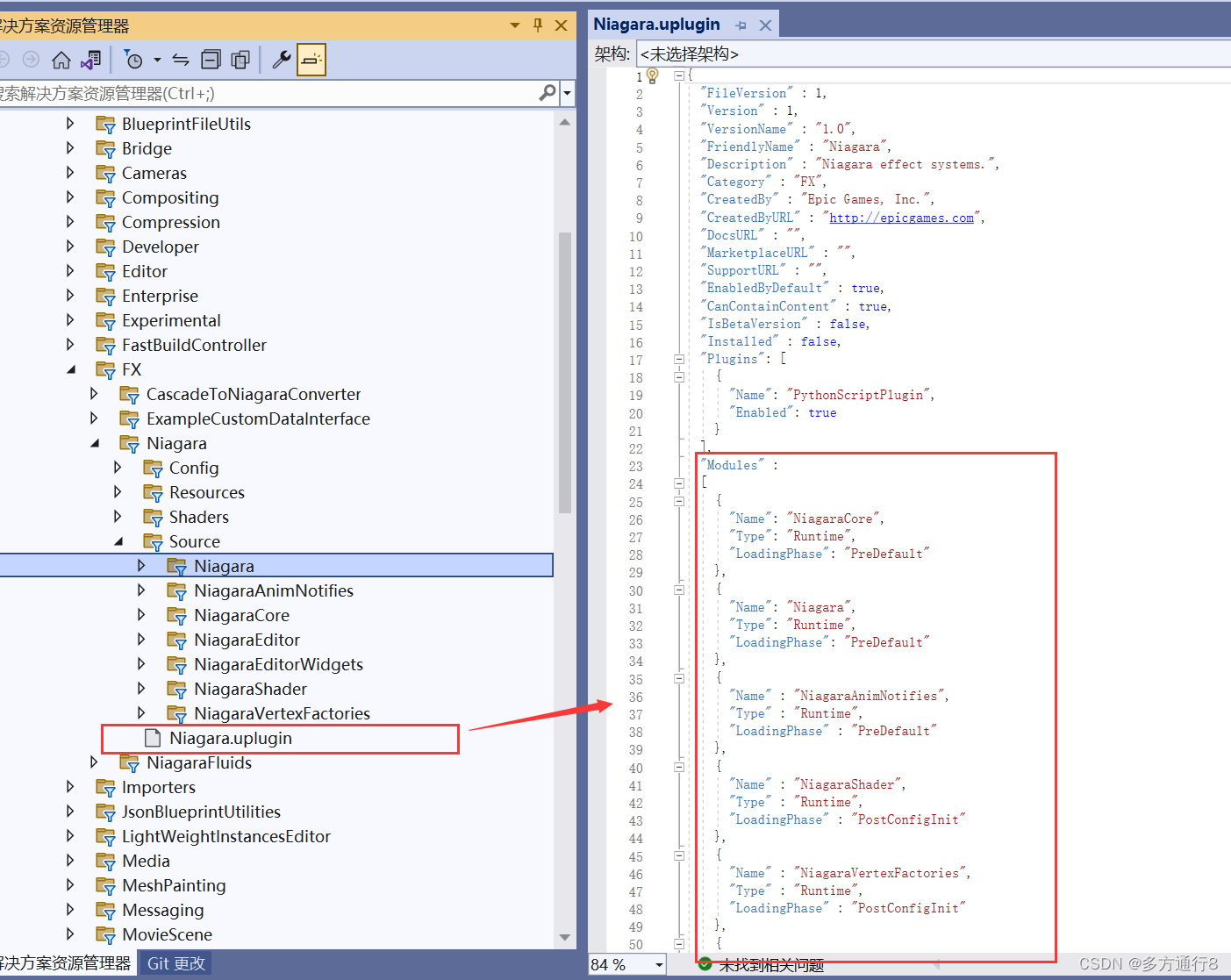Open the schema selection combo box
The width and height of the screenshot is (1231, 980).
coord(934,54)
